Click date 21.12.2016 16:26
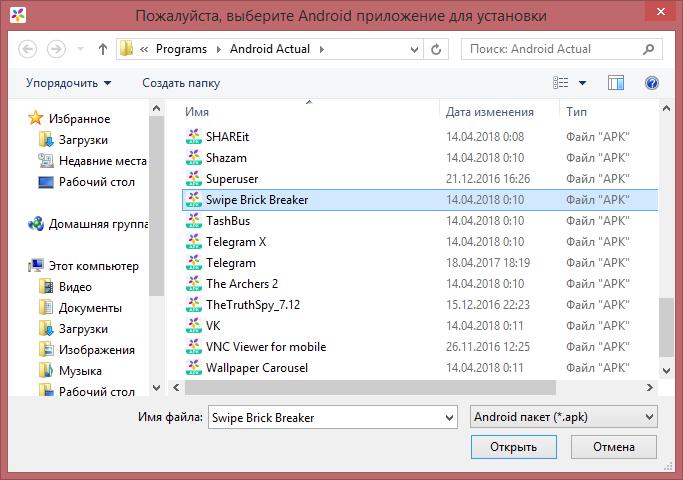Viewport: 683px width, 480px height. (488, 179)
